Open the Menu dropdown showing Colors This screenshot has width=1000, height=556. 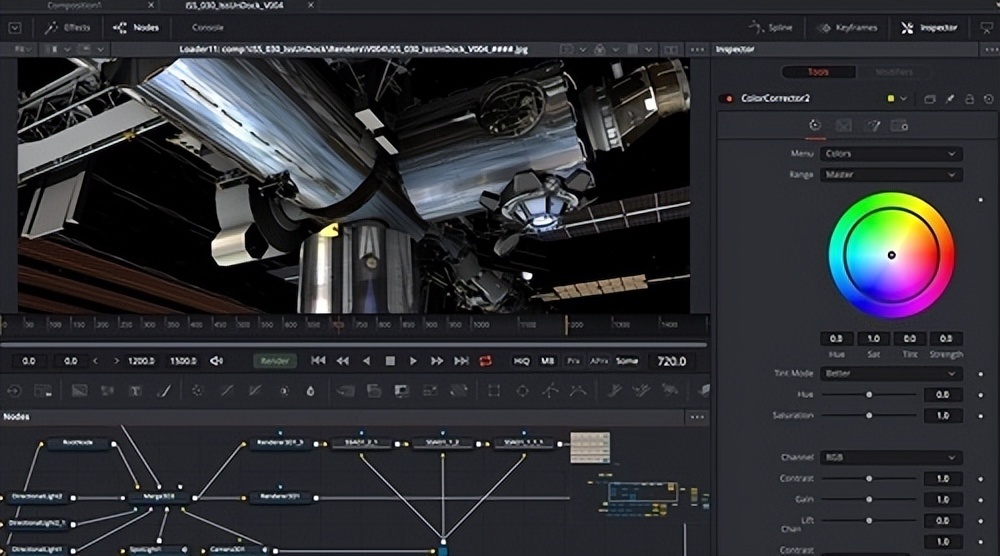(890, 154)
